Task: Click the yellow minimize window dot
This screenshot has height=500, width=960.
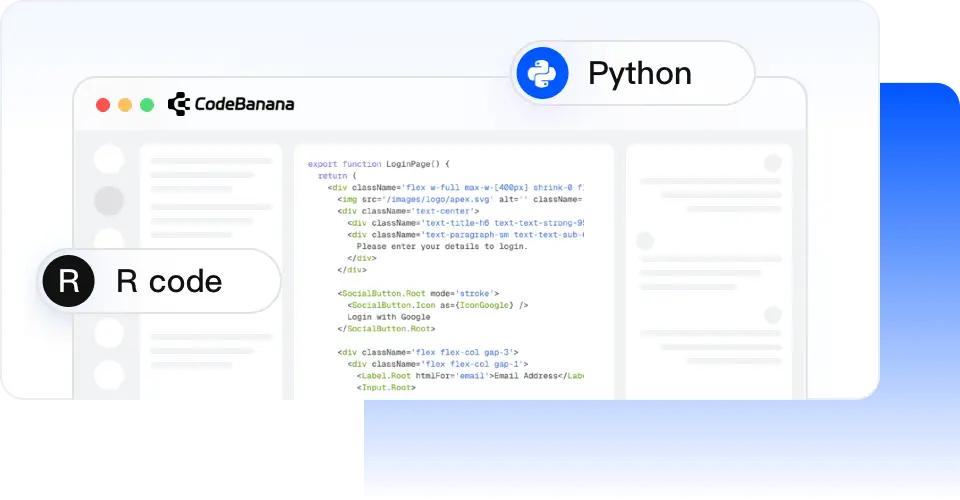Action: (x=125, y=105)
